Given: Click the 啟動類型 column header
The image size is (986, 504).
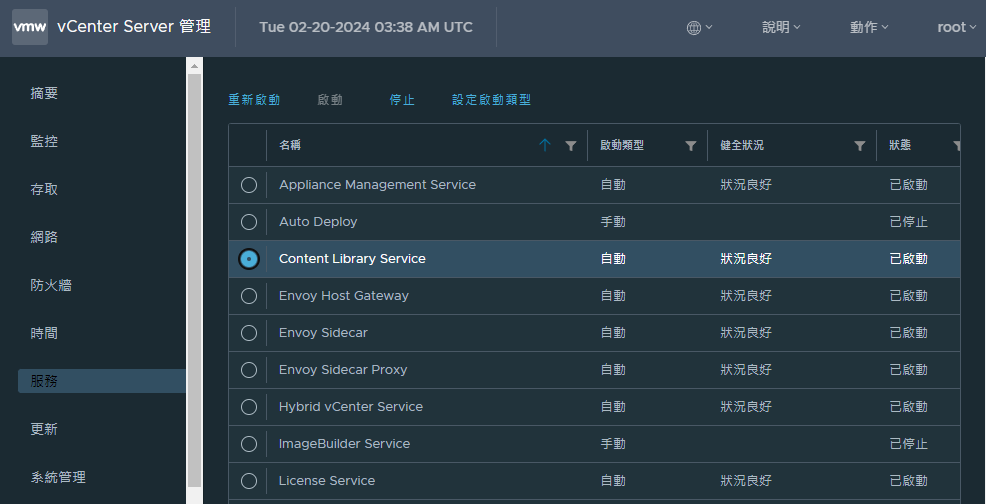Looking at the screenshot, I should [622, 145].
